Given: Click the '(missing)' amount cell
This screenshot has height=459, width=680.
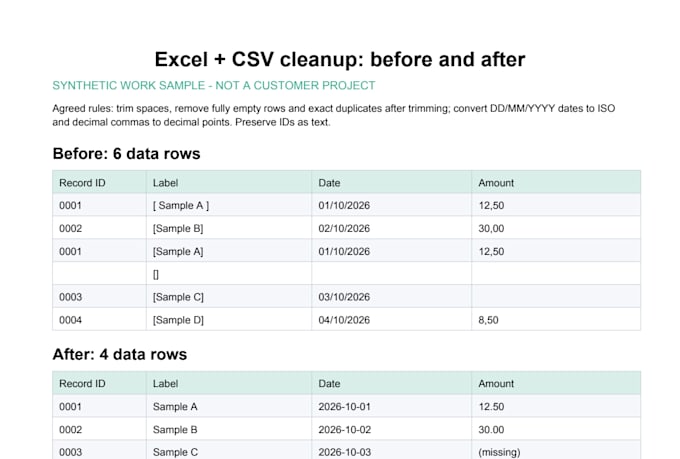Looking at the screenshot, I should [556, 451].
